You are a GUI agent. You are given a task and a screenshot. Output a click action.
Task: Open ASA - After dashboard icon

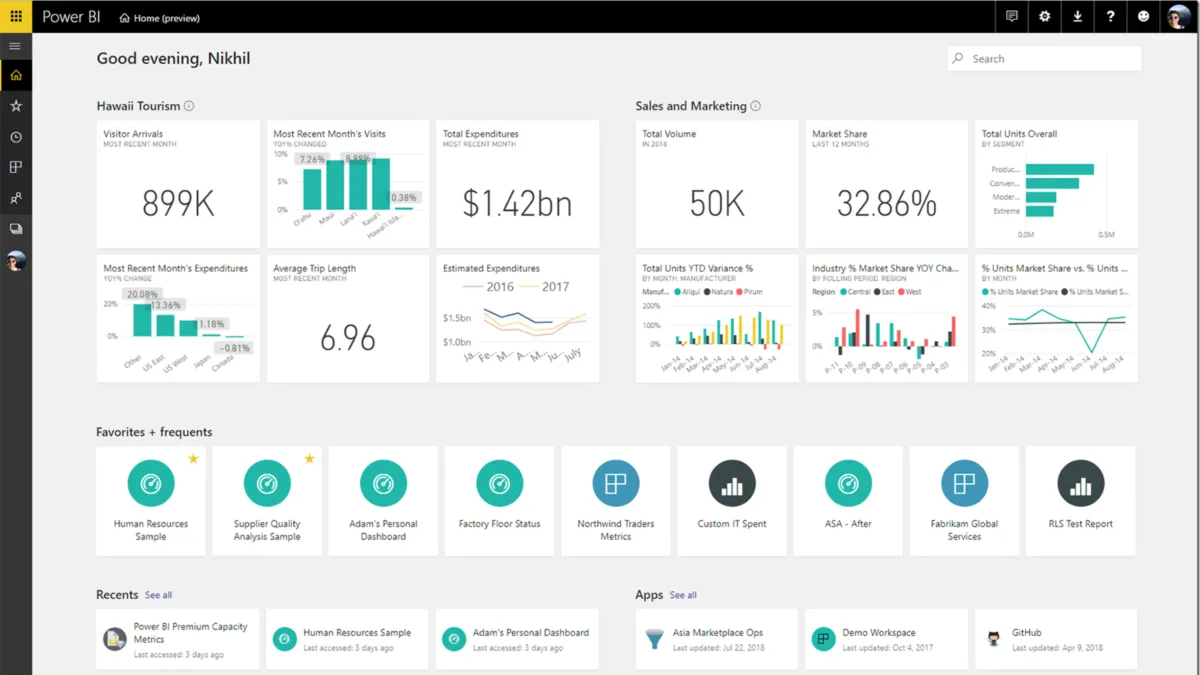click(848, 484)
